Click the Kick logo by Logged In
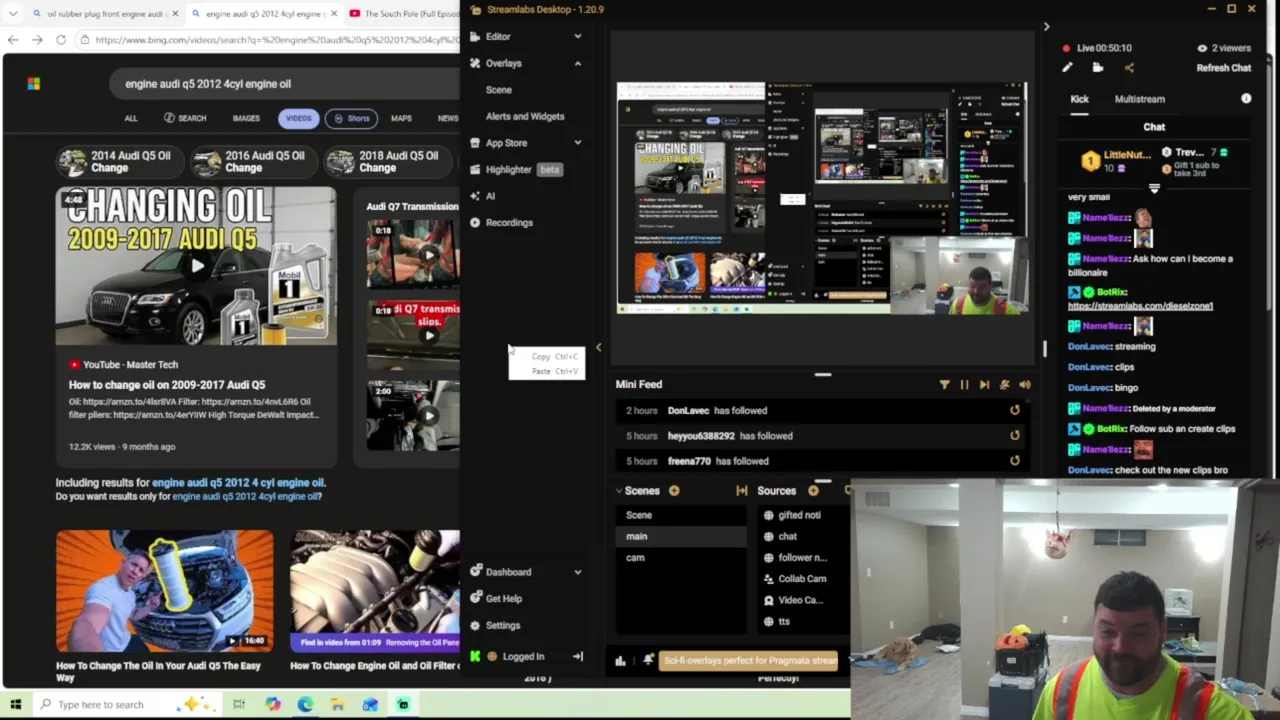This screenshot has width=1280, height=720. click(x=475, y=657)
